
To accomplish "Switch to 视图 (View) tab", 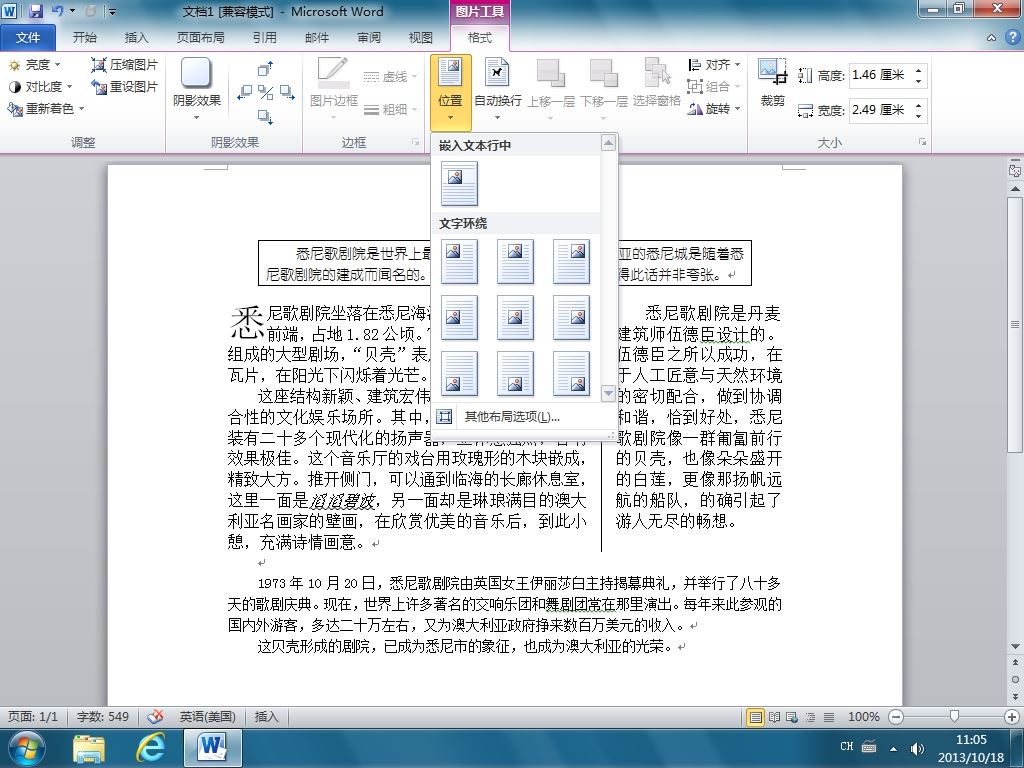I will tap(421, 37).
